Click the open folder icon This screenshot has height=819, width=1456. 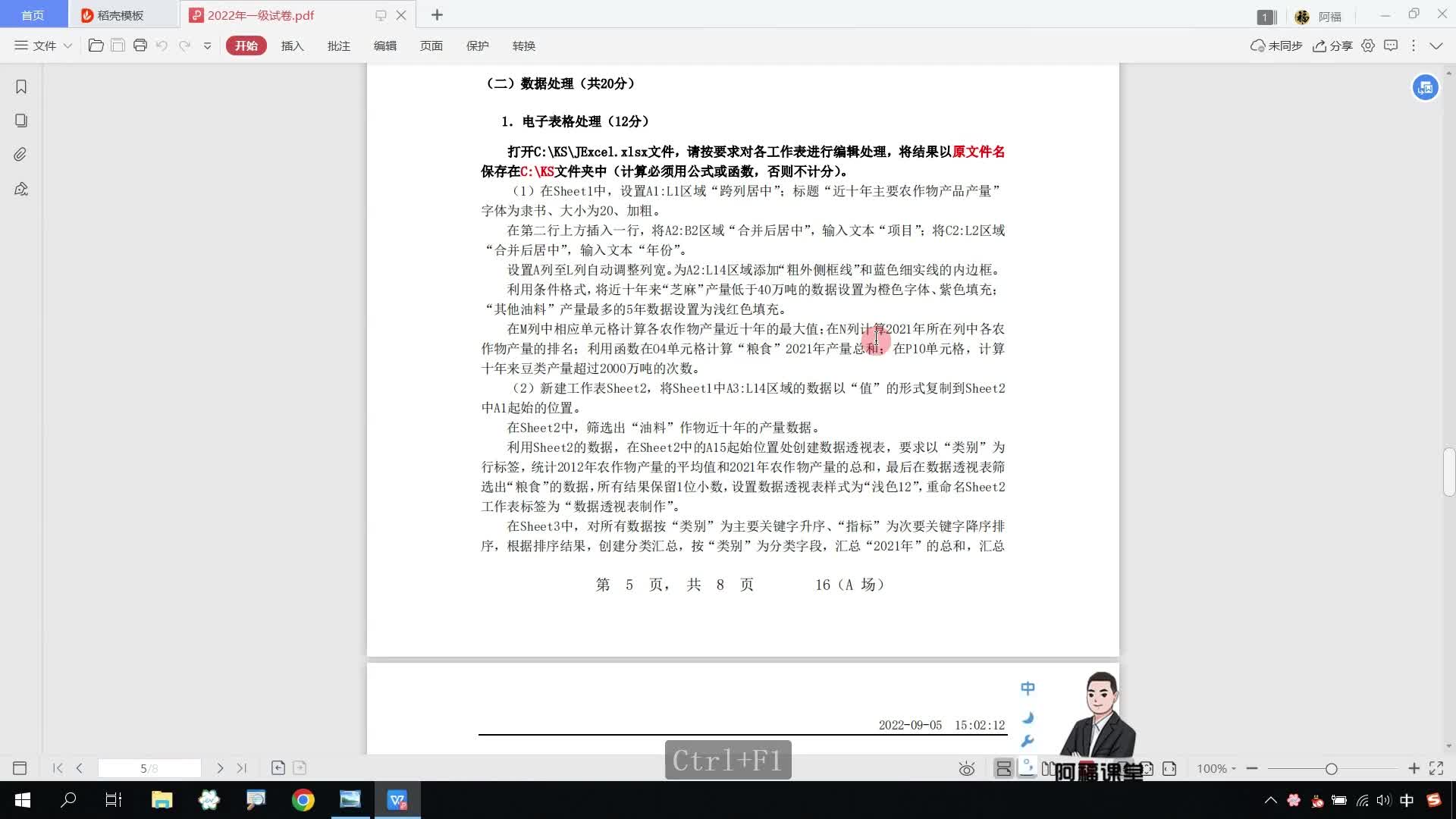(96, 45)
